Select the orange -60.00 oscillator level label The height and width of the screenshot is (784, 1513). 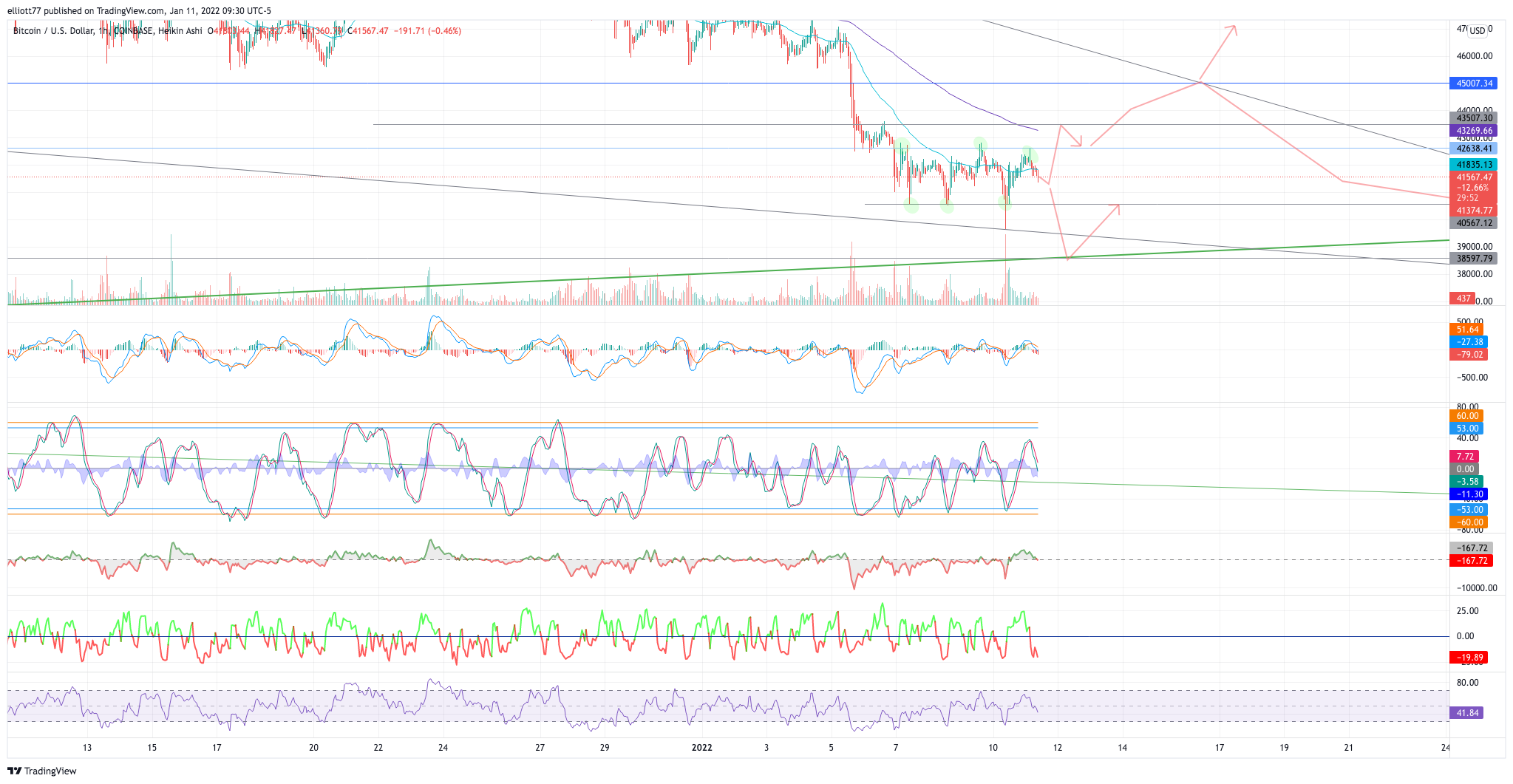click(1469, 522)
